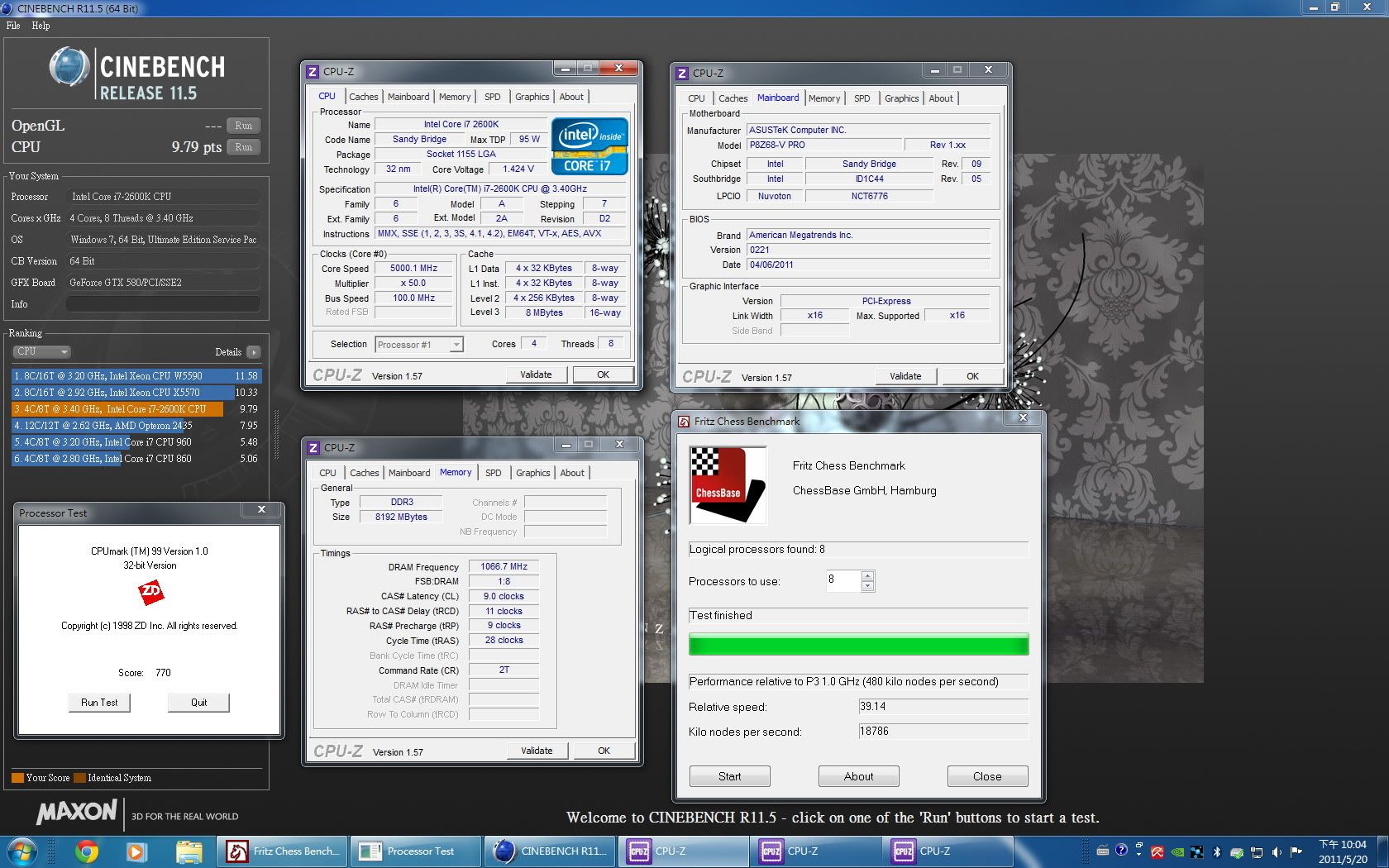The image size is (1389, 868).
Task: Switch to Processor Test taskbar item
Action: (415, 851)
